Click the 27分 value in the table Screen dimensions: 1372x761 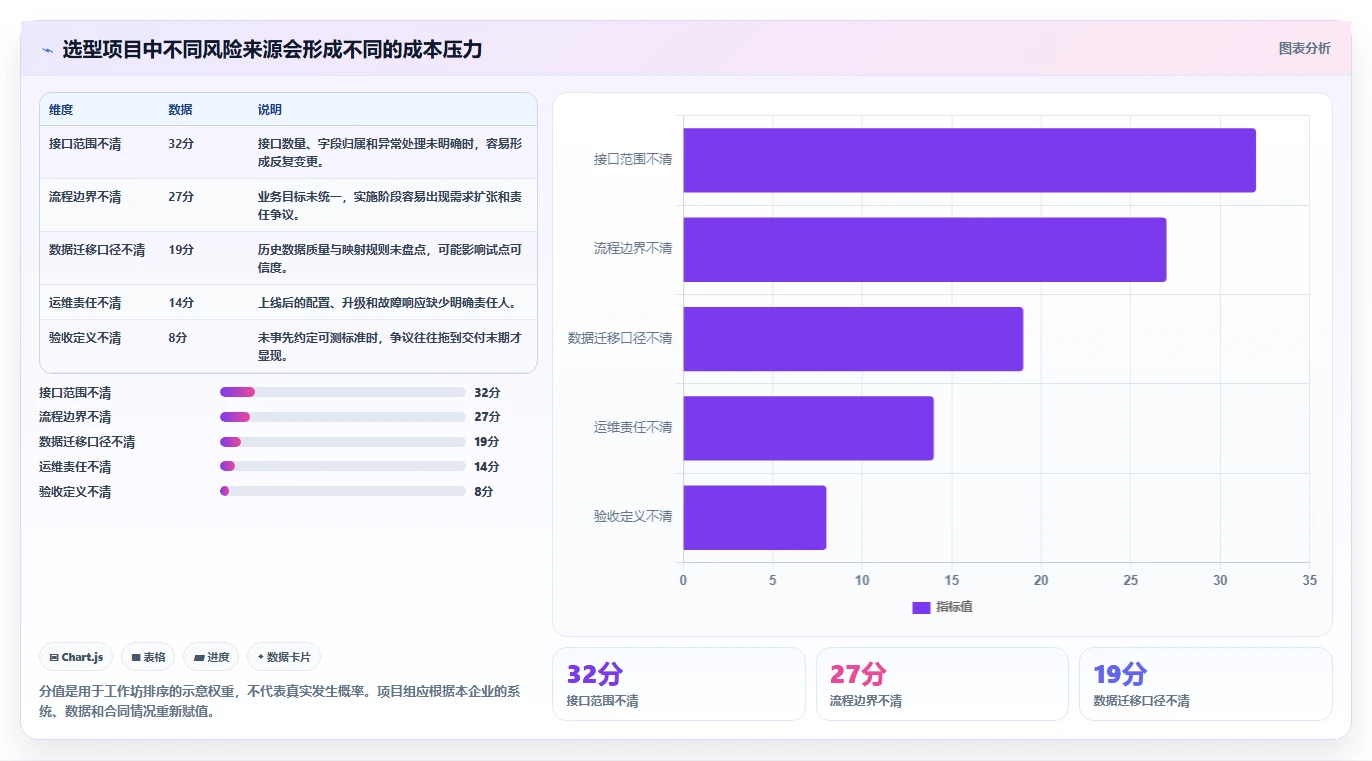[181, 197]
